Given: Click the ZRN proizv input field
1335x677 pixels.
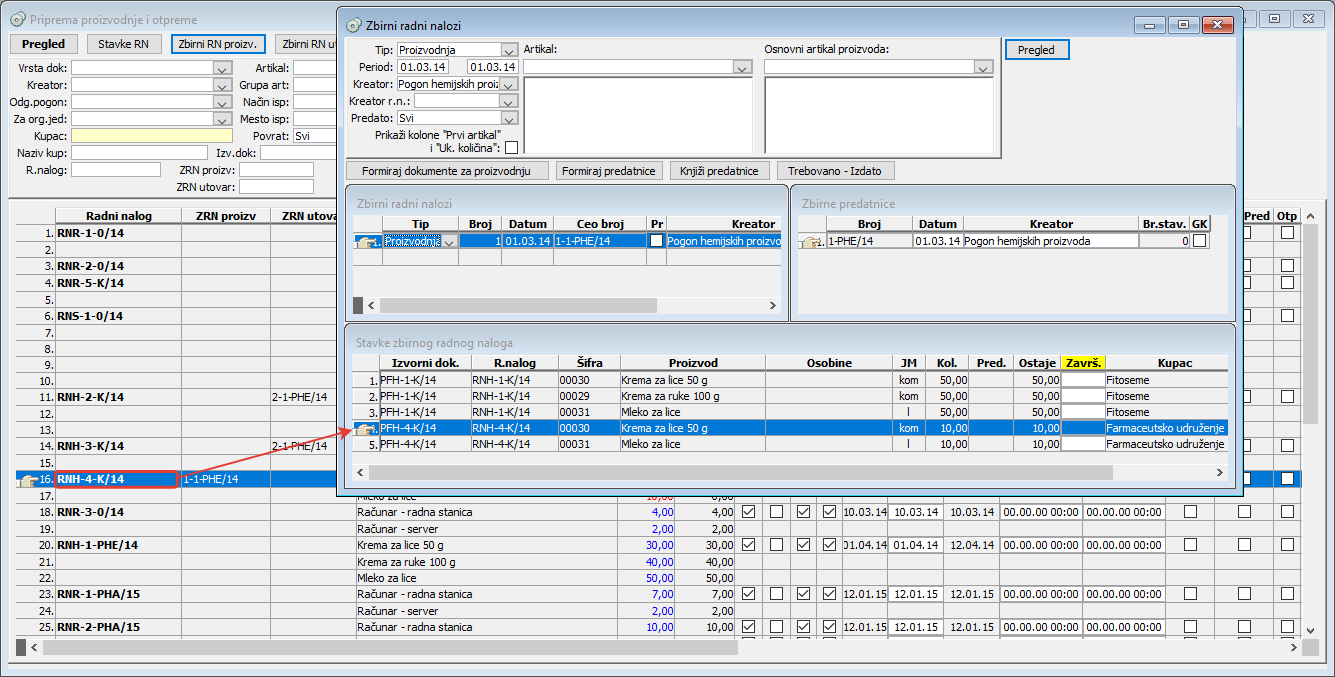Looking at the screenshot, I should click(276, 170).
